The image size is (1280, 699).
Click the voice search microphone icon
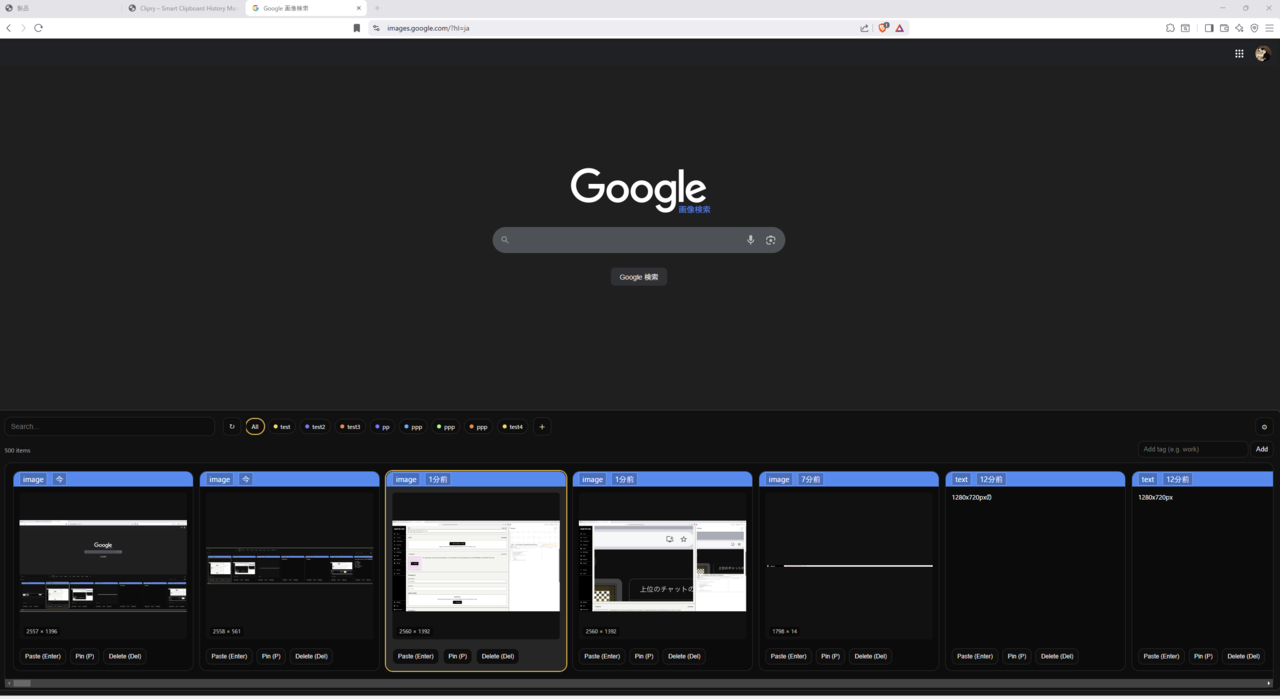(750, 240)
